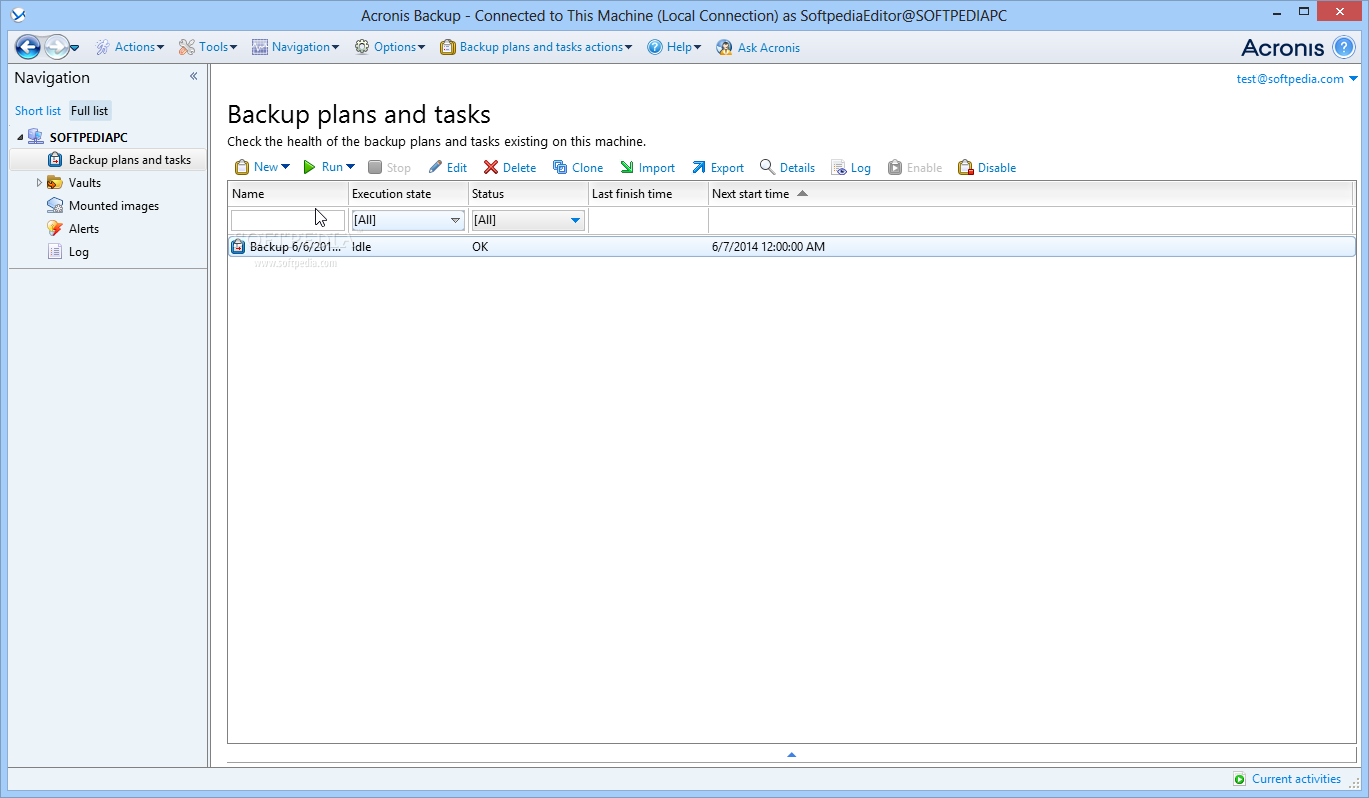1369x798 pixels.
Task: Expand the Vaults tree node
Action: click(39, 183)
